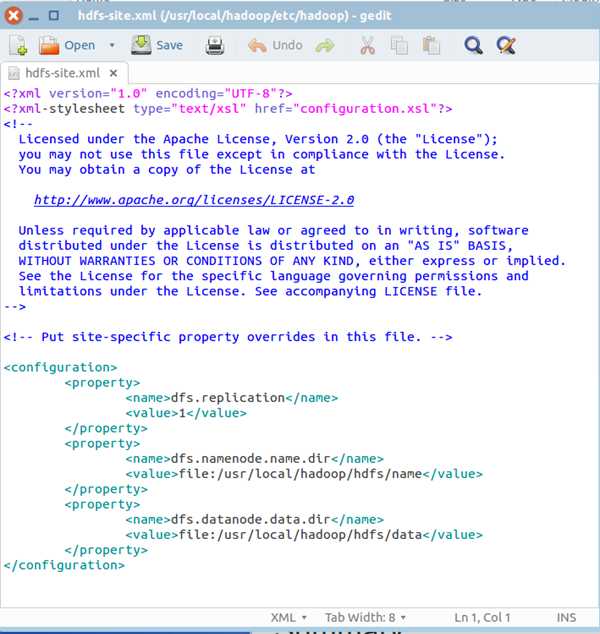Click the site-specific property overrides comment

pyautogui.click(x=228, y=337)
